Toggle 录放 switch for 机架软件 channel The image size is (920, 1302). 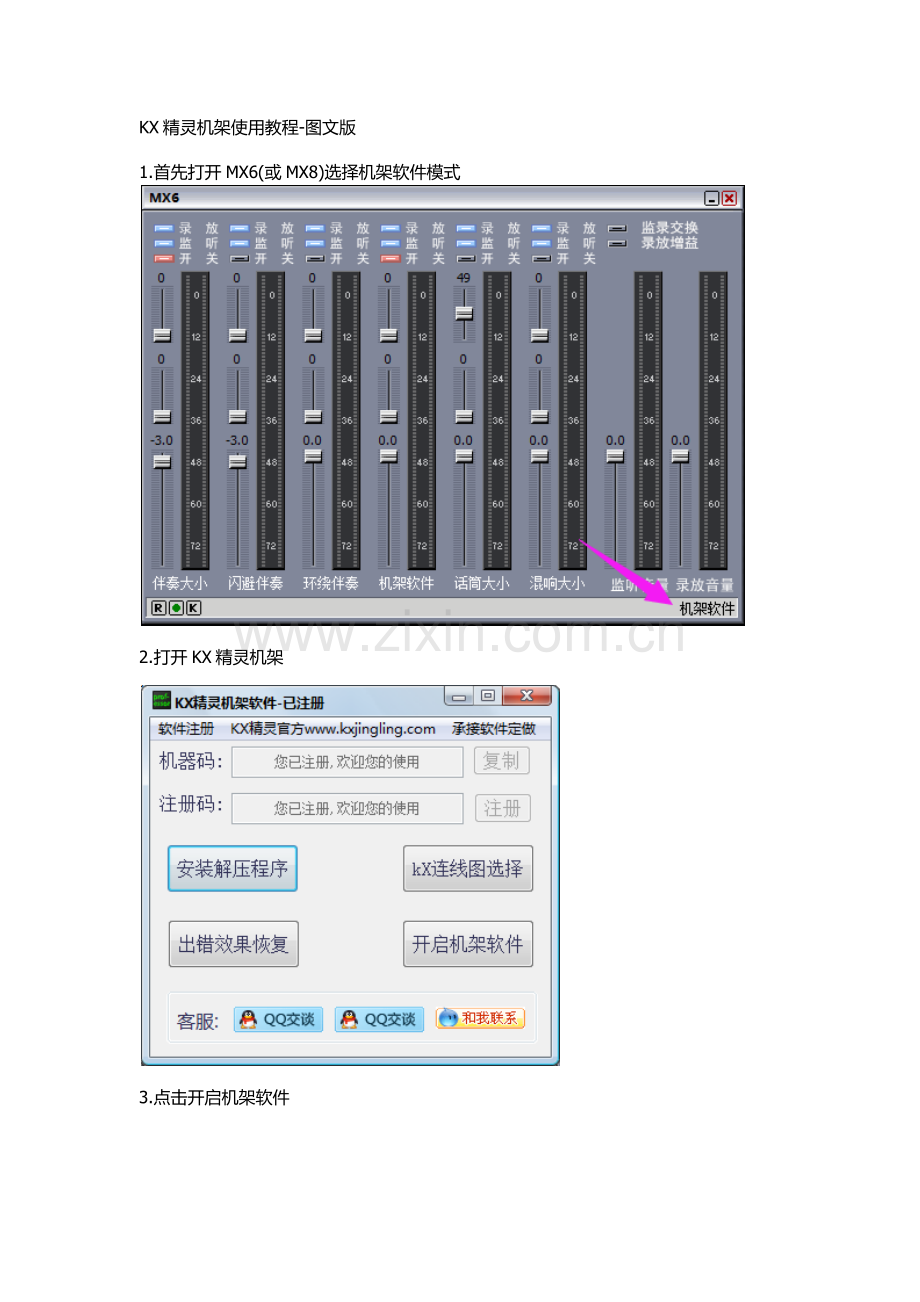(390, 228)
